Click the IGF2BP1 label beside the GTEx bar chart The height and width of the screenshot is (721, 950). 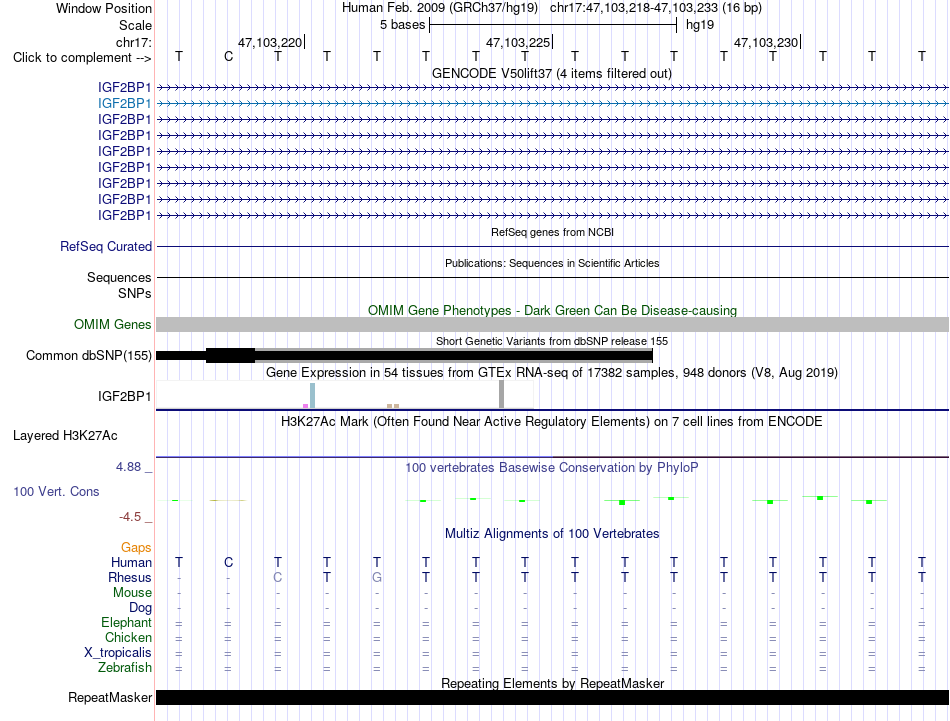click(x=124, y=396)
